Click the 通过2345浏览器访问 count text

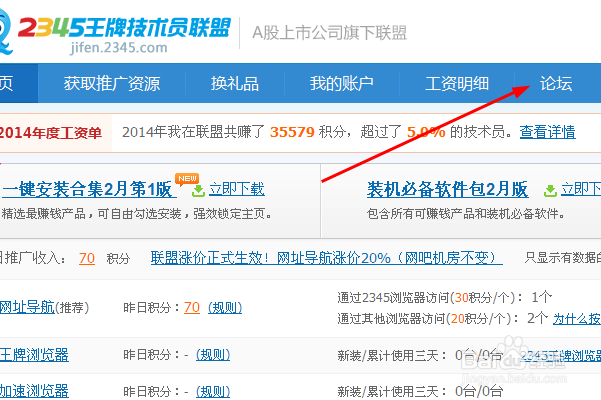click(x=445, y=297)
